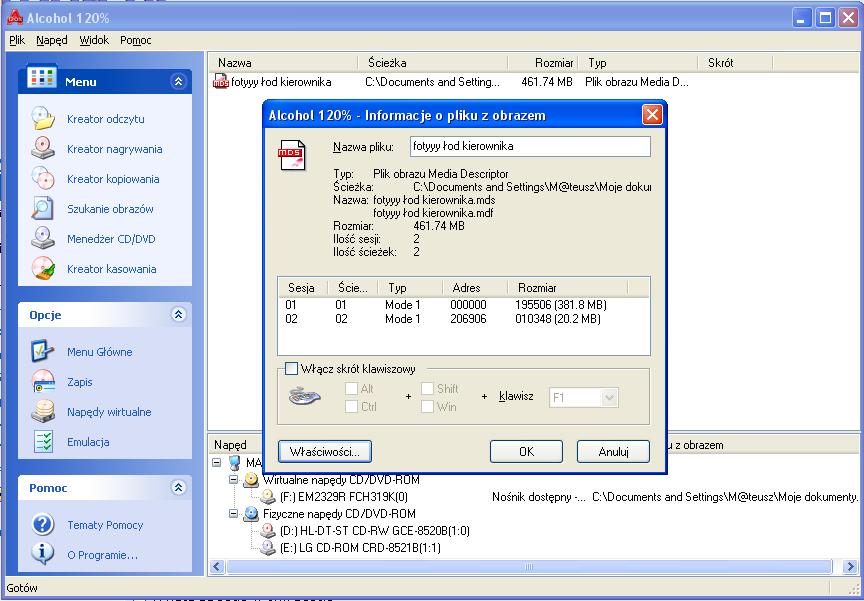Click the D: HL-DT-ST drive icon
This screenshot has height=601, width=864.
(268, 531)
